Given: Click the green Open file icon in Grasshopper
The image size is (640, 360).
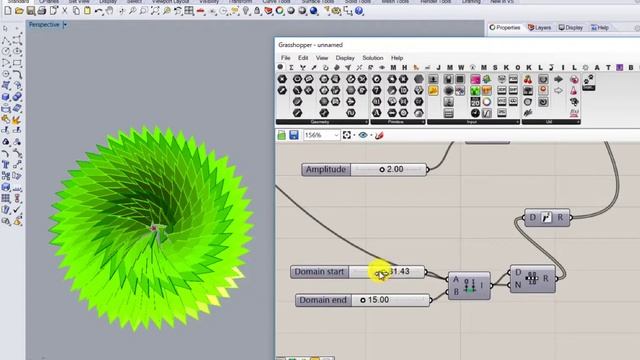Looking at the screenshot, I should [x=282, y=135].
